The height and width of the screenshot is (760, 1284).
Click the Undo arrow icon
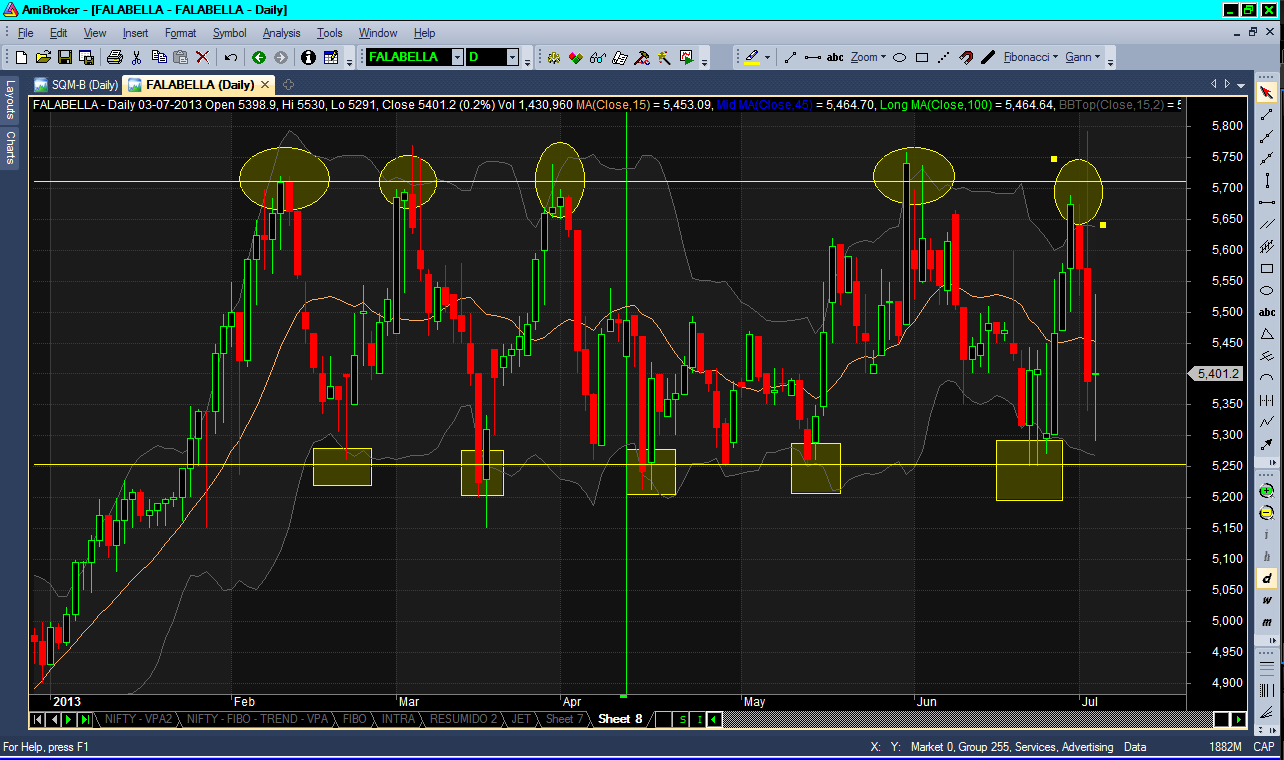231,57
